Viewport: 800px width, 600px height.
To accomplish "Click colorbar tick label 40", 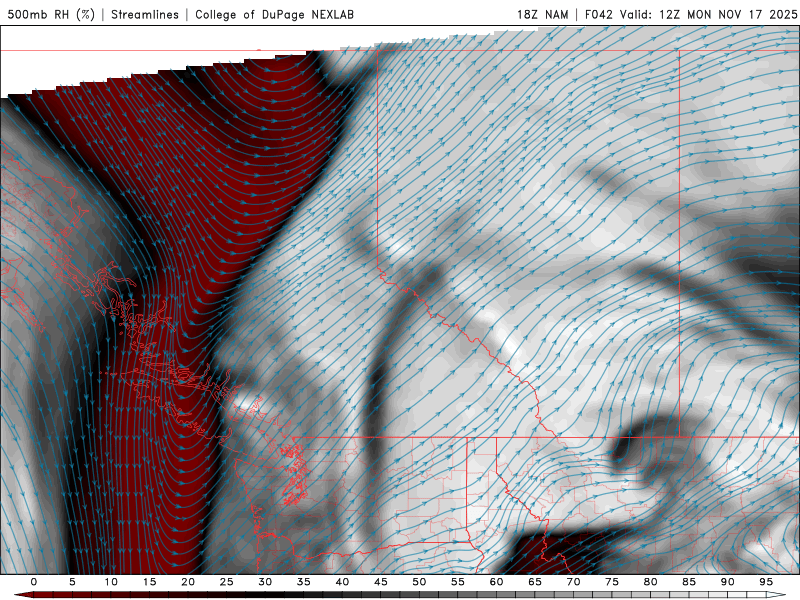I will point(342,582).
